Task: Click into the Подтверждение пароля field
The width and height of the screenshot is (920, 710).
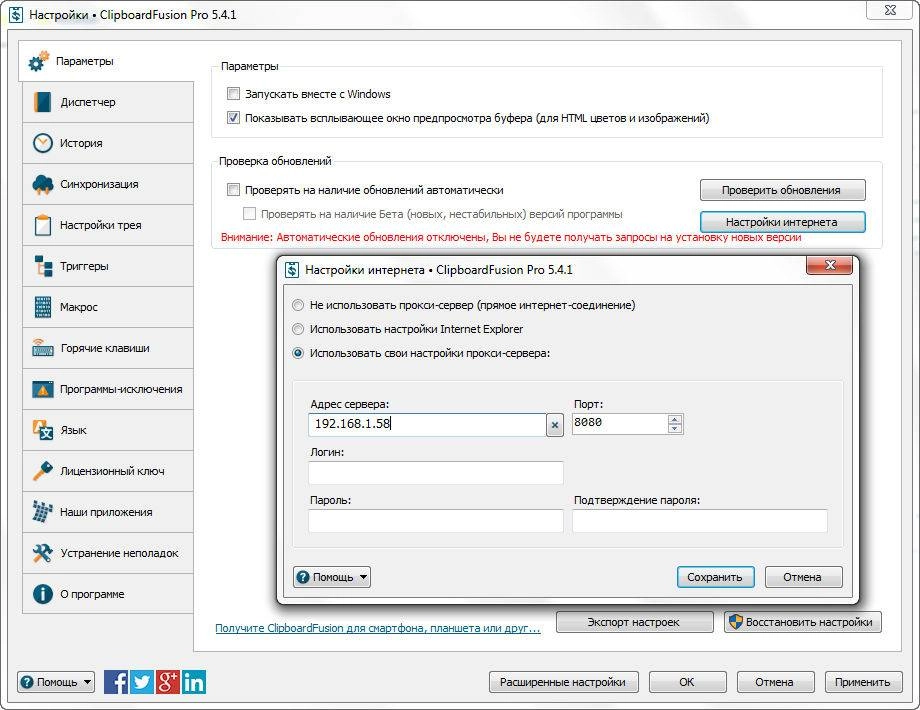Action: click(x=700, y=521)
